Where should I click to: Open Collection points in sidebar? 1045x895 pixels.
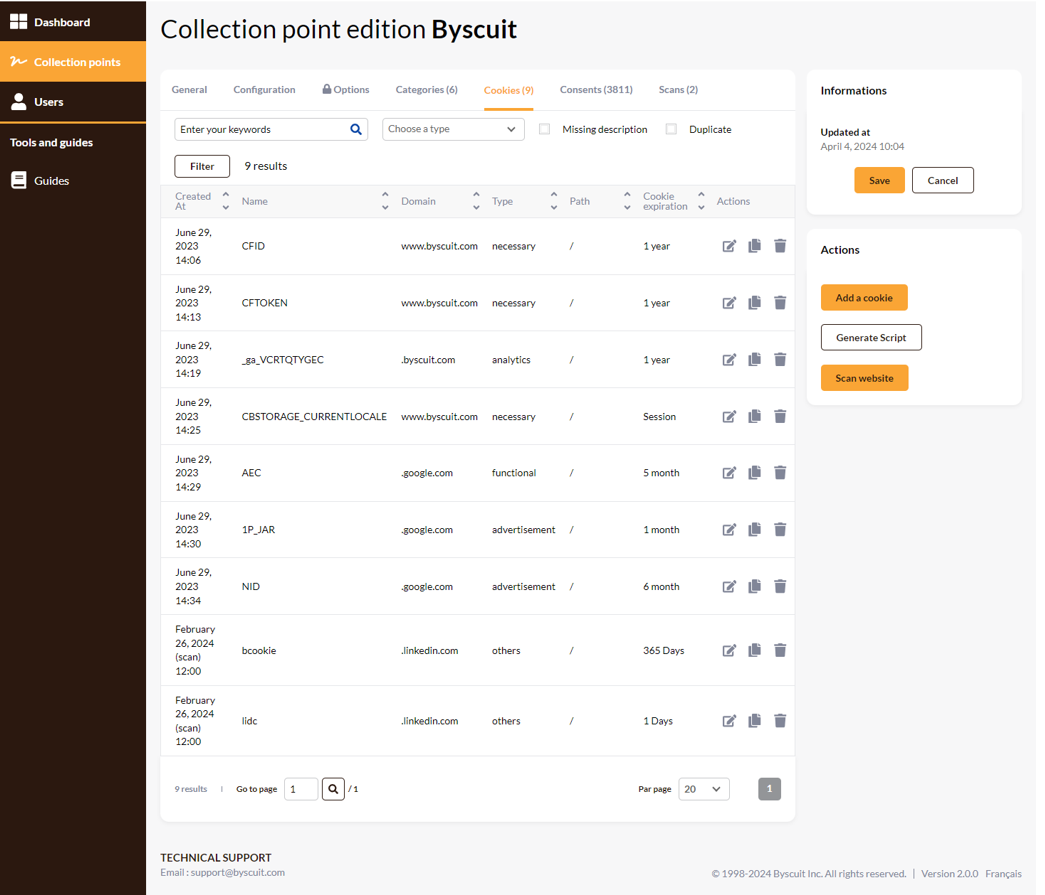(73, 62)
